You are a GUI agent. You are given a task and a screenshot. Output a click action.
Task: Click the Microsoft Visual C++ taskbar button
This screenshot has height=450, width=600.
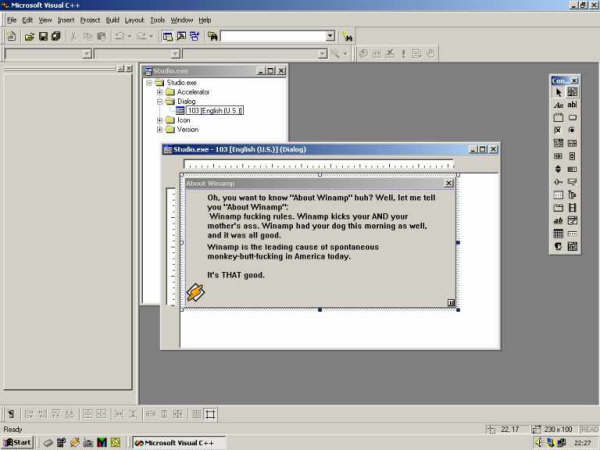click(179, 443)
